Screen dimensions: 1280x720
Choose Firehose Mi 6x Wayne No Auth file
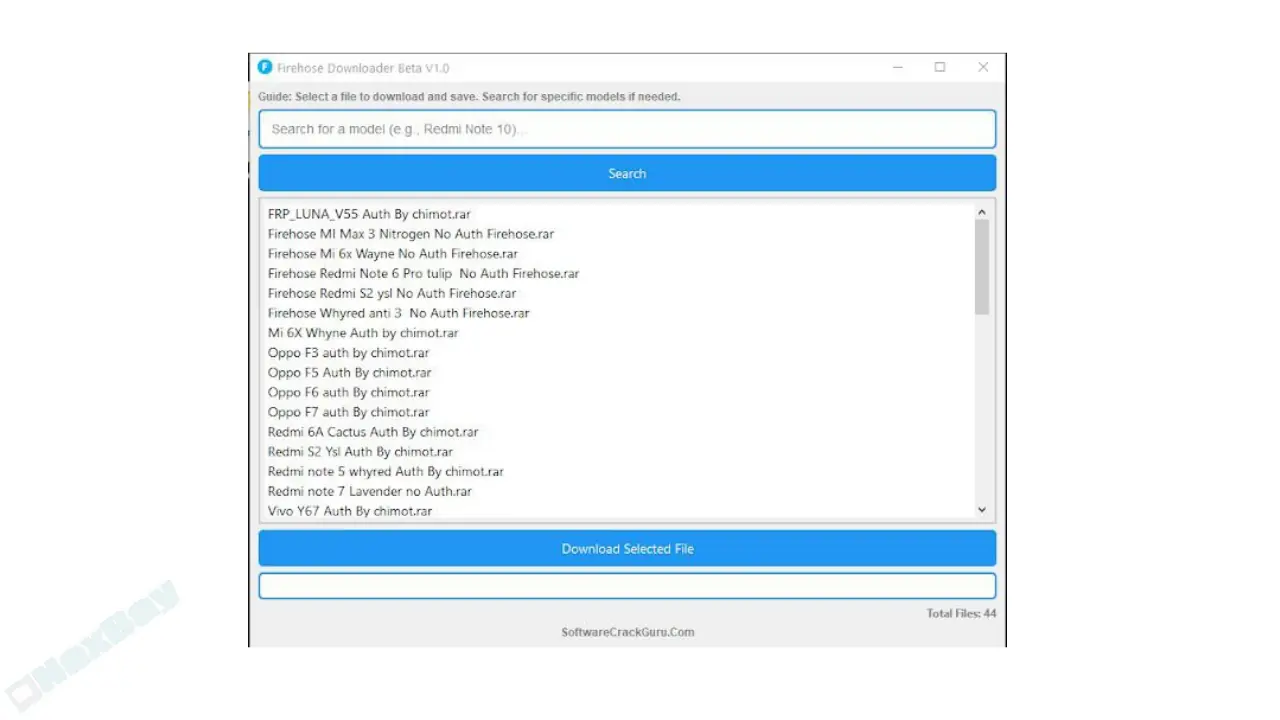392,254
